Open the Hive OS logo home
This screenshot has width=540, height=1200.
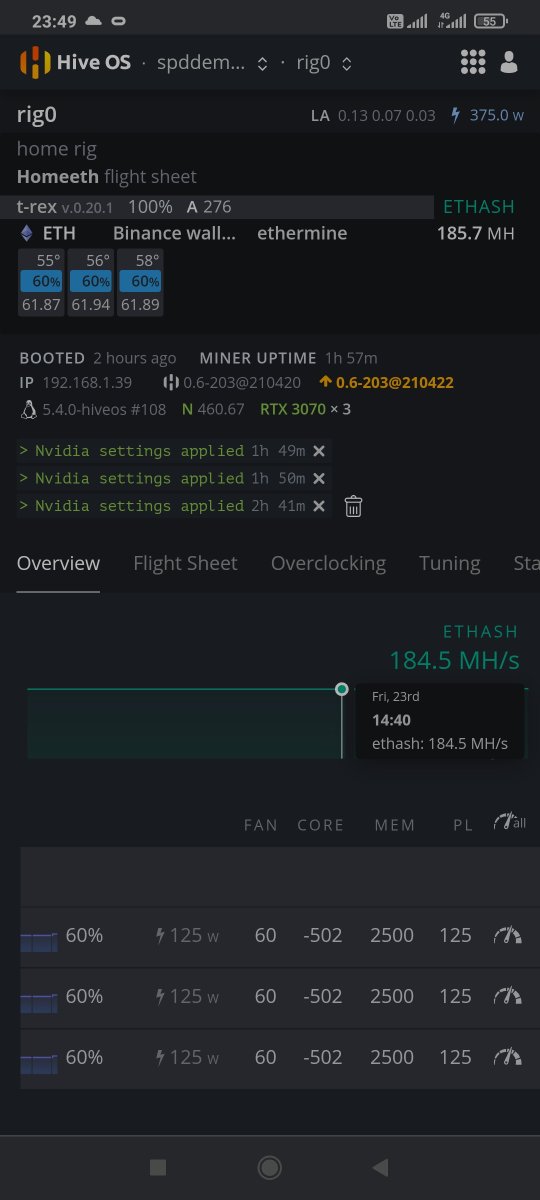coord(77,63)
